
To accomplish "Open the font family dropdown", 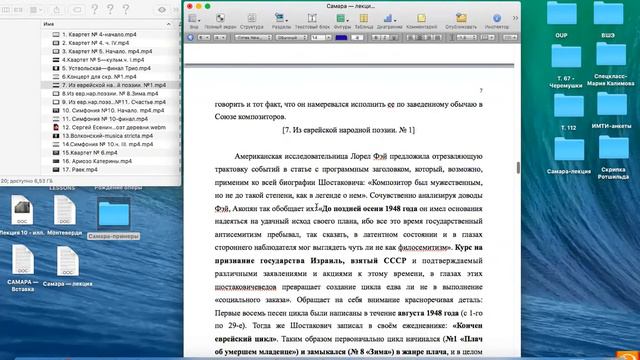I will tap(253, 38).
